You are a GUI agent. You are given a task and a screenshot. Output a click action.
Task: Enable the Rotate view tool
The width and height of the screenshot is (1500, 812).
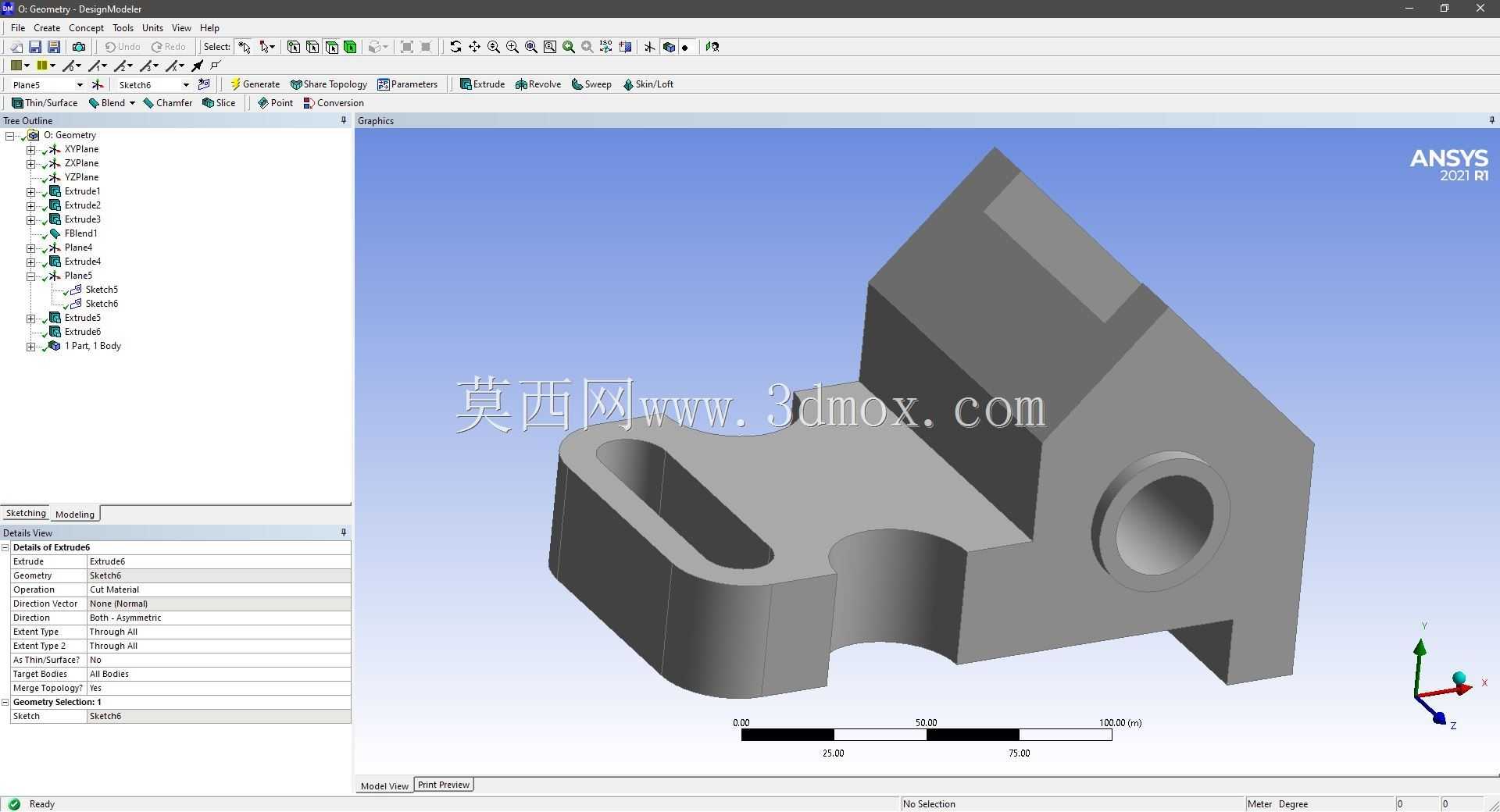click(x=455, y=47)
